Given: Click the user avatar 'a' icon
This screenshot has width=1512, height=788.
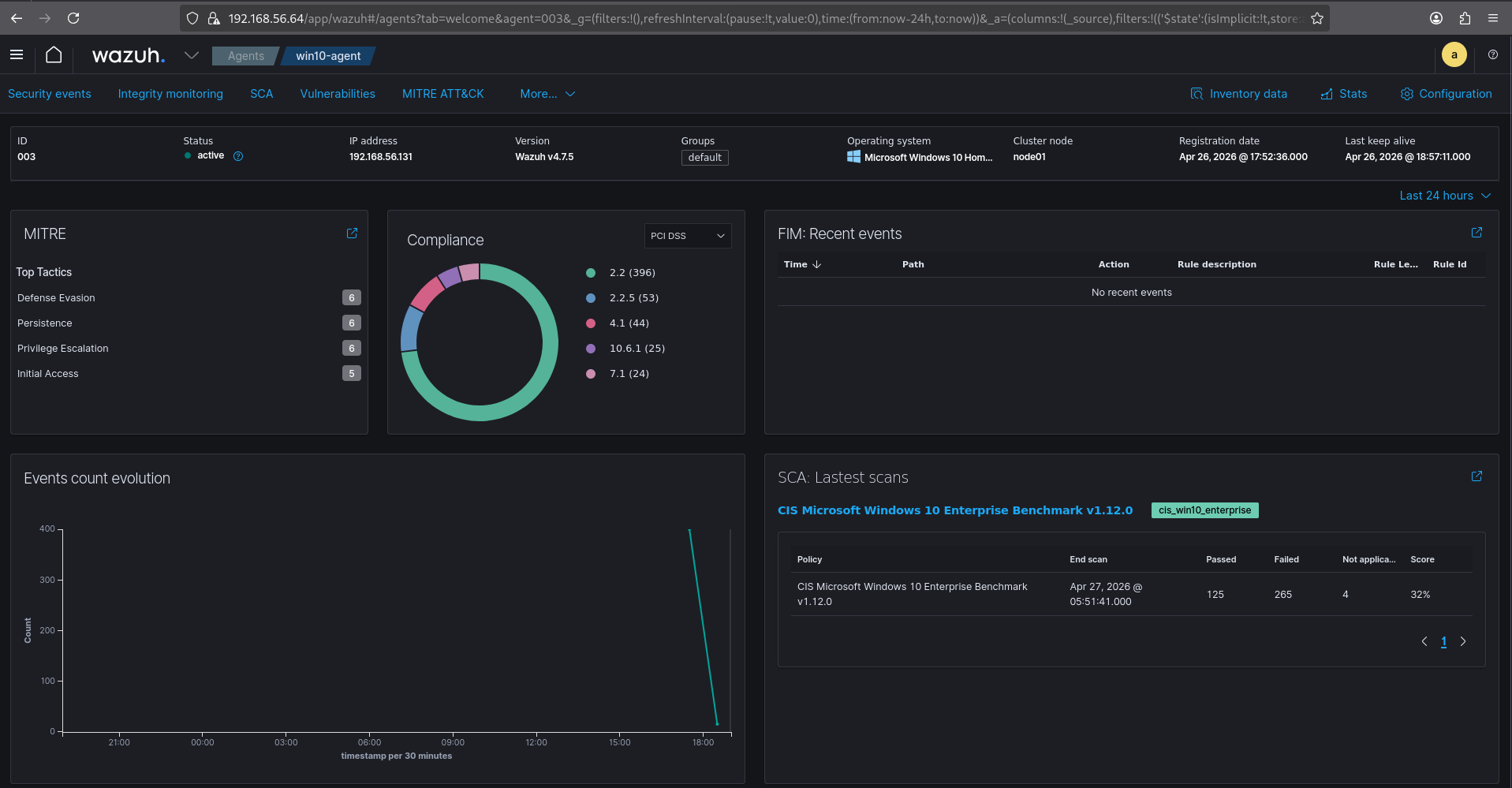Looking at the screenshot, I should tap(1454, 55).
